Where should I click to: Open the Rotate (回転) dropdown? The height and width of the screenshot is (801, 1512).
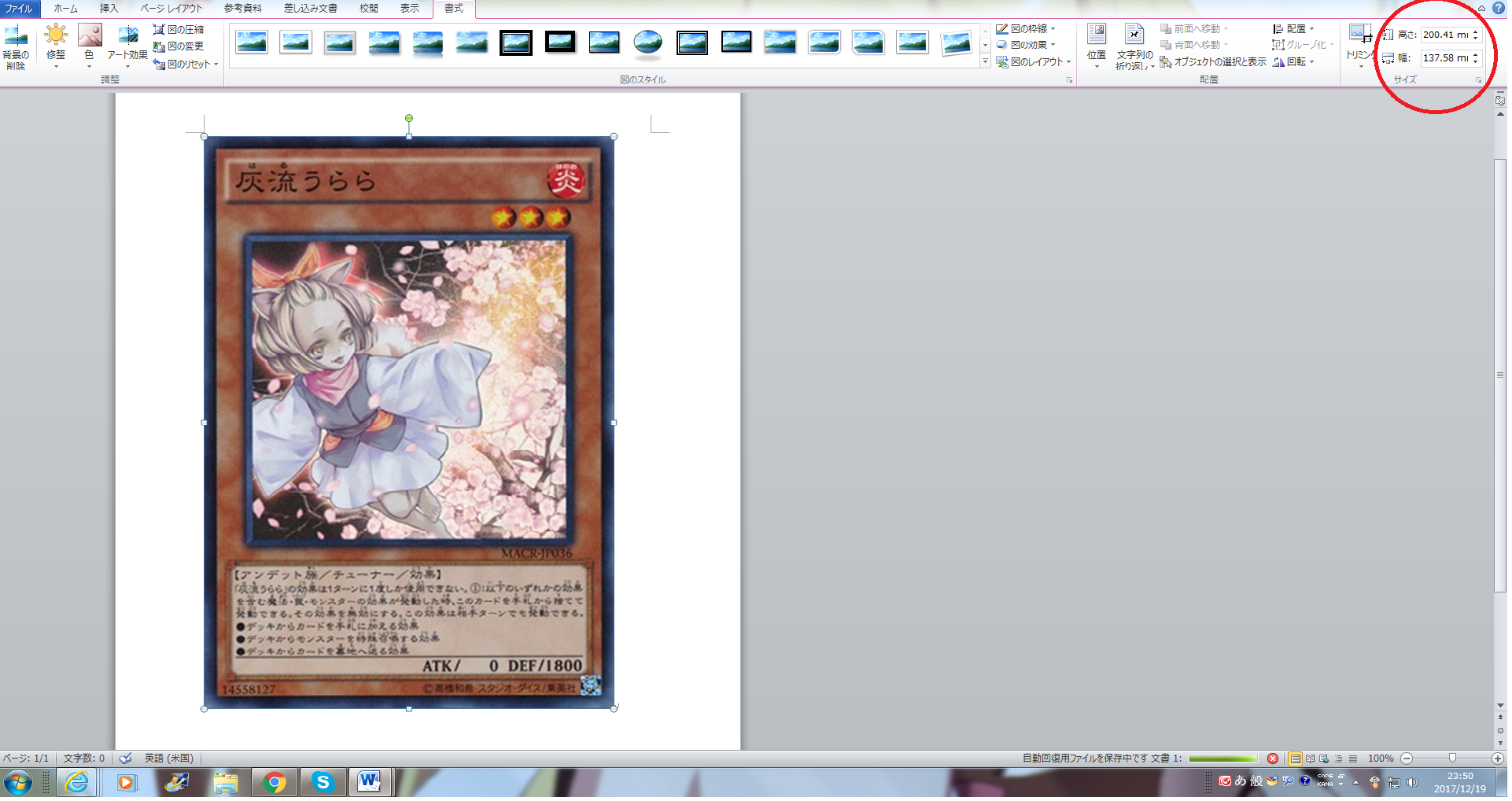[1294, 62]
